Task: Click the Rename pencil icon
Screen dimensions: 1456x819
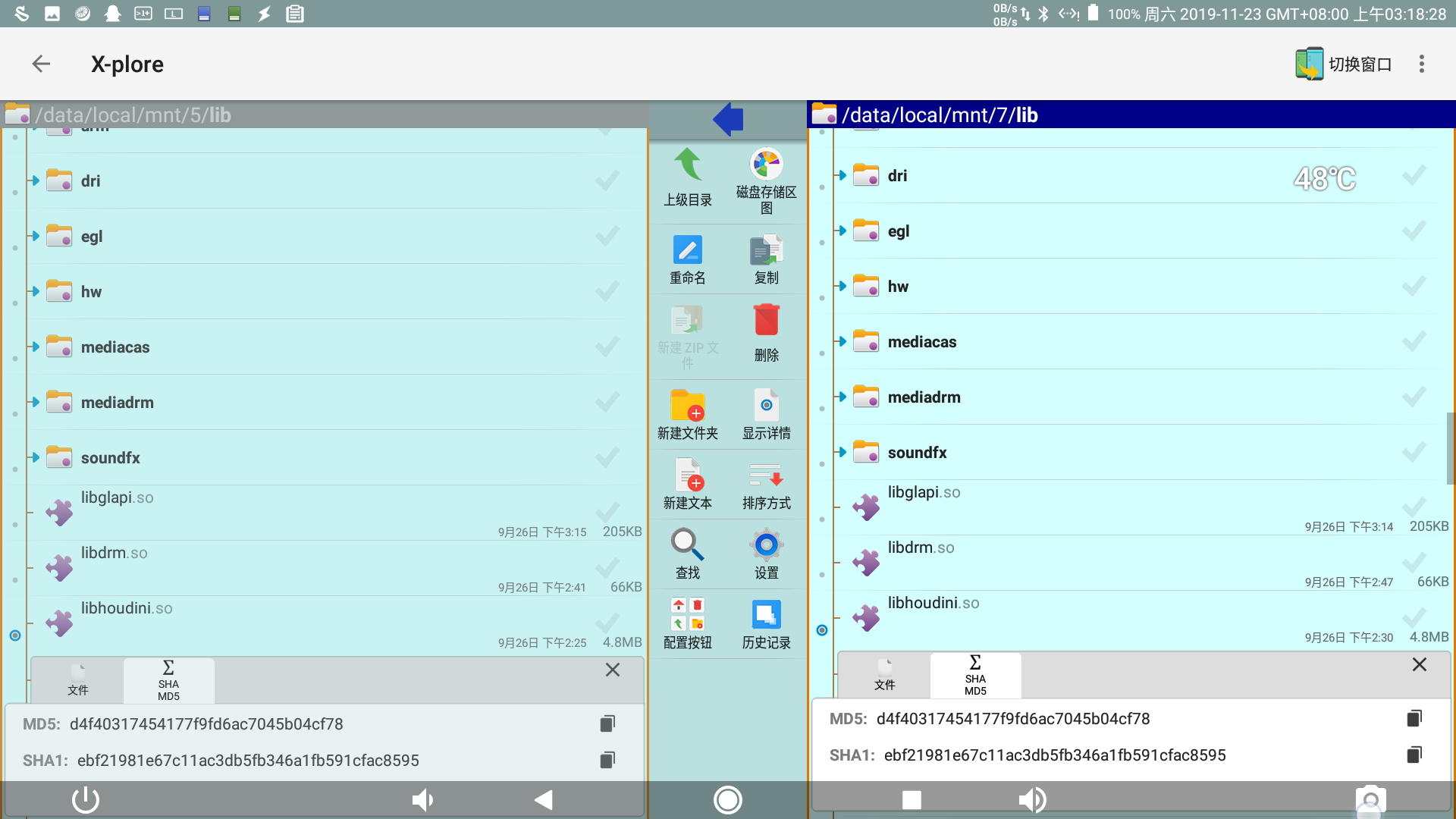Action: click(688, 250)
